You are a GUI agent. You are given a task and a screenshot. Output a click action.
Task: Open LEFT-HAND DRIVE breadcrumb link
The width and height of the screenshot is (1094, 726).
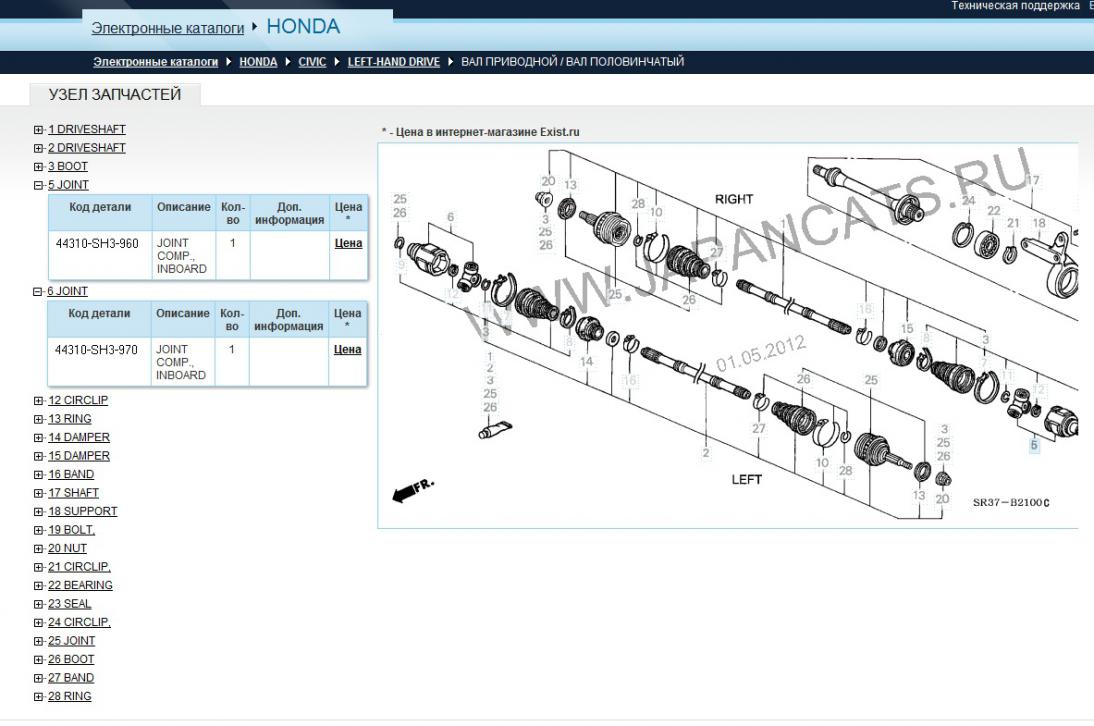(393, 62)
